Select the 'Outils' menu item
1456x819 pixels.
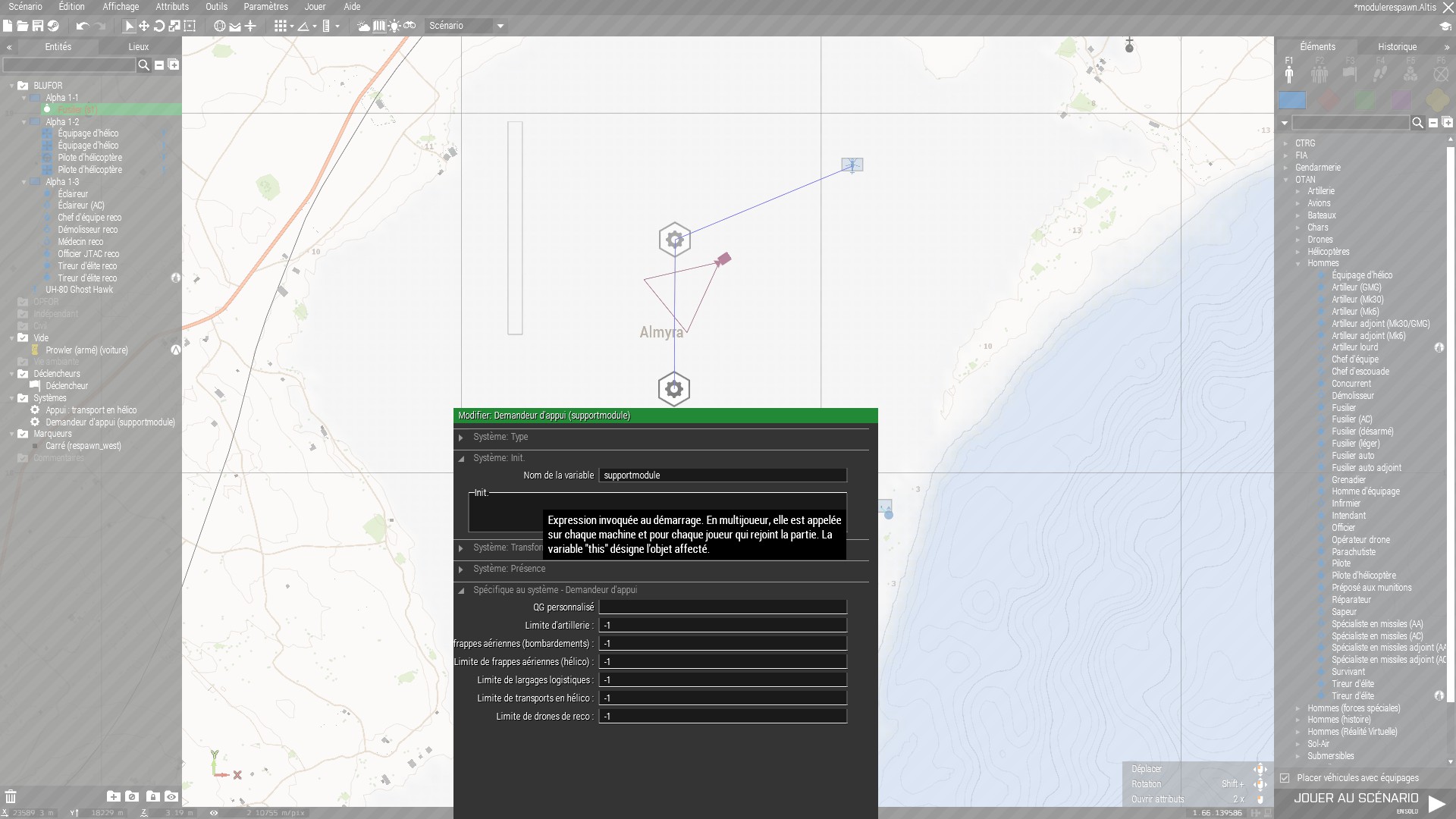216,7
